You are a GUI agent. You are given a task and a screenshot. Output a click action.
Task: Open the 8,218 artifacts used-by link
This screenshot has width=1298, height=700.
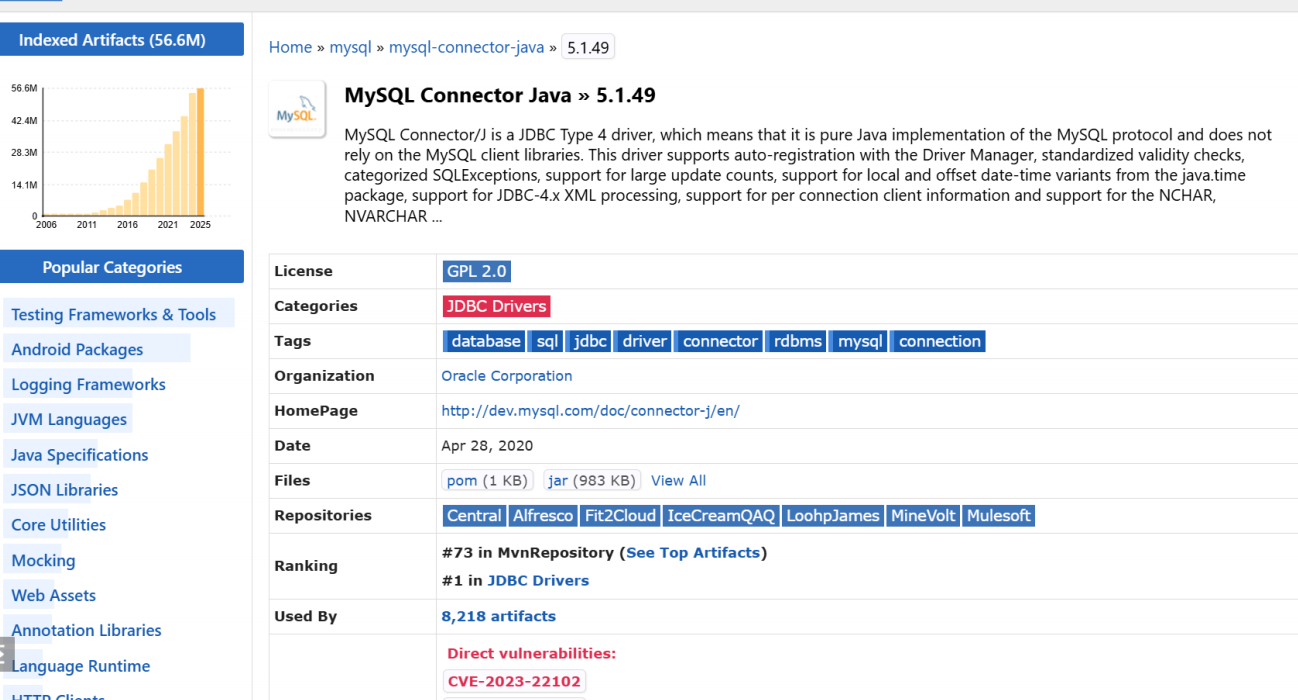coord(498,616)
